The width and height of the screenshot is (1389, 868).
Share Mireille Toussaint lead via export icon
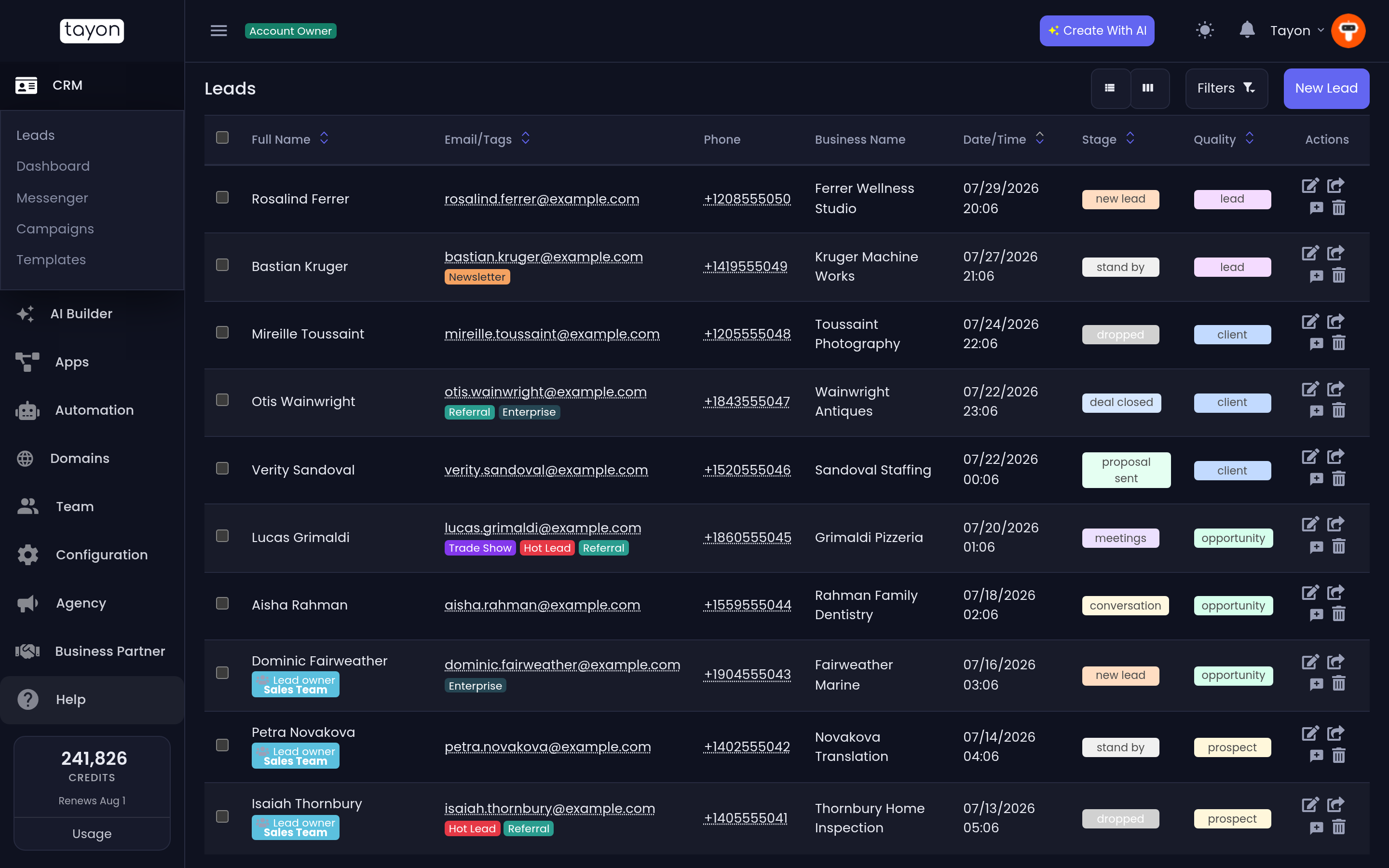click(x=1335, y=321)
